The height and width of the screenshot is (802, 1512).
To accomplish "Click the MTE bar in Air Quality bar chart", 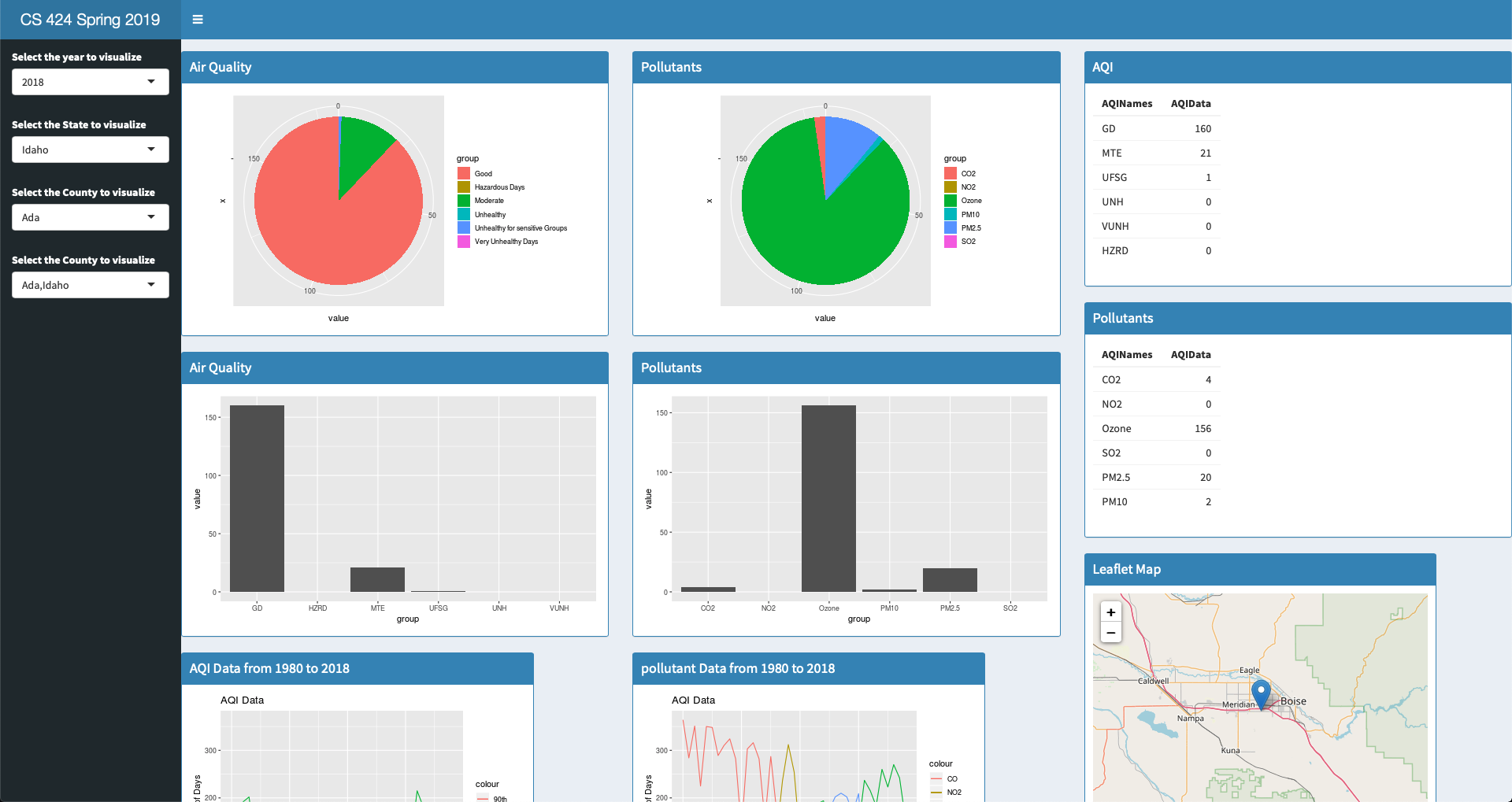I will coord(377,579).
